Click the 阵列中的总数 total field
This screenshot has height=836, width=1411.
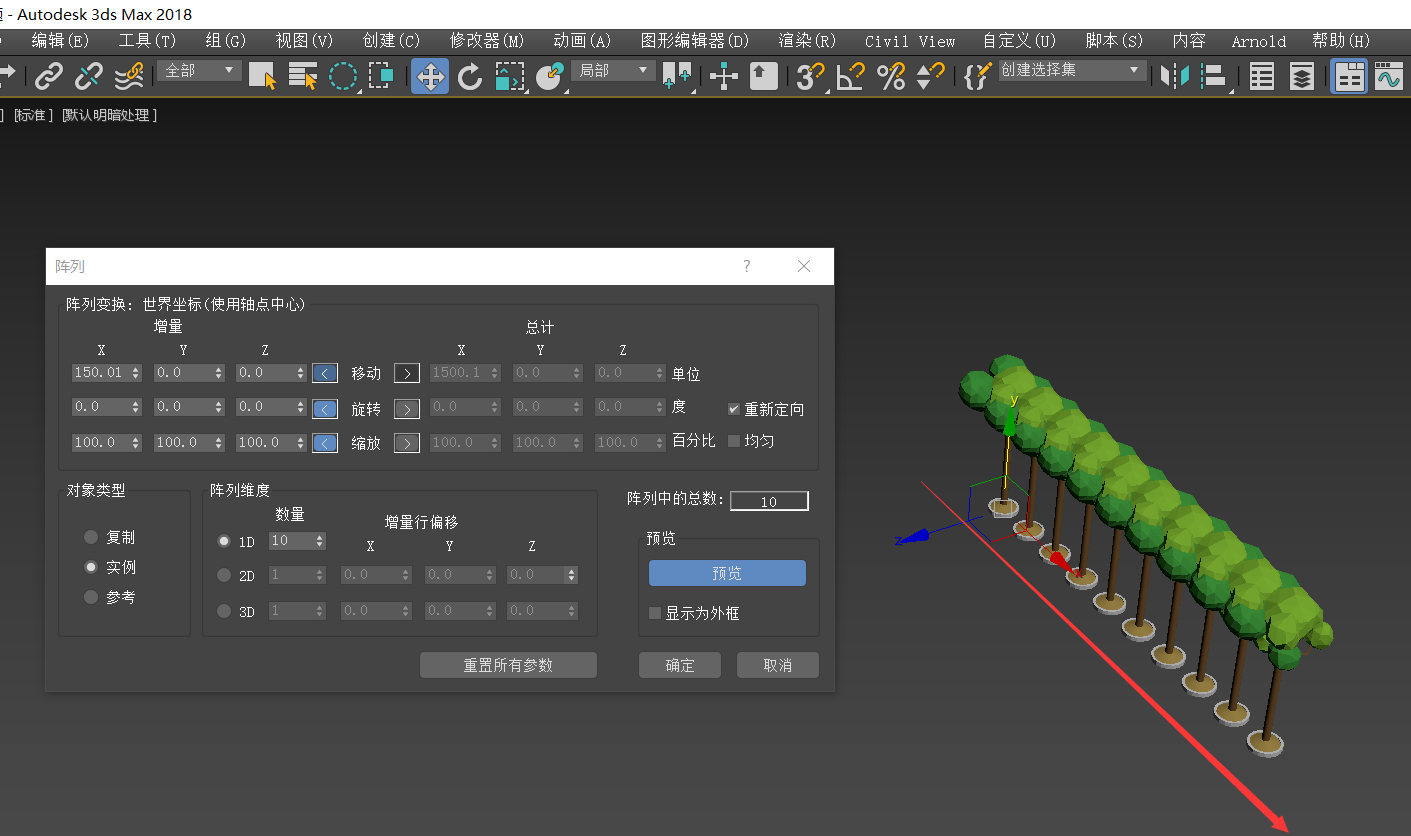(769, 501)
